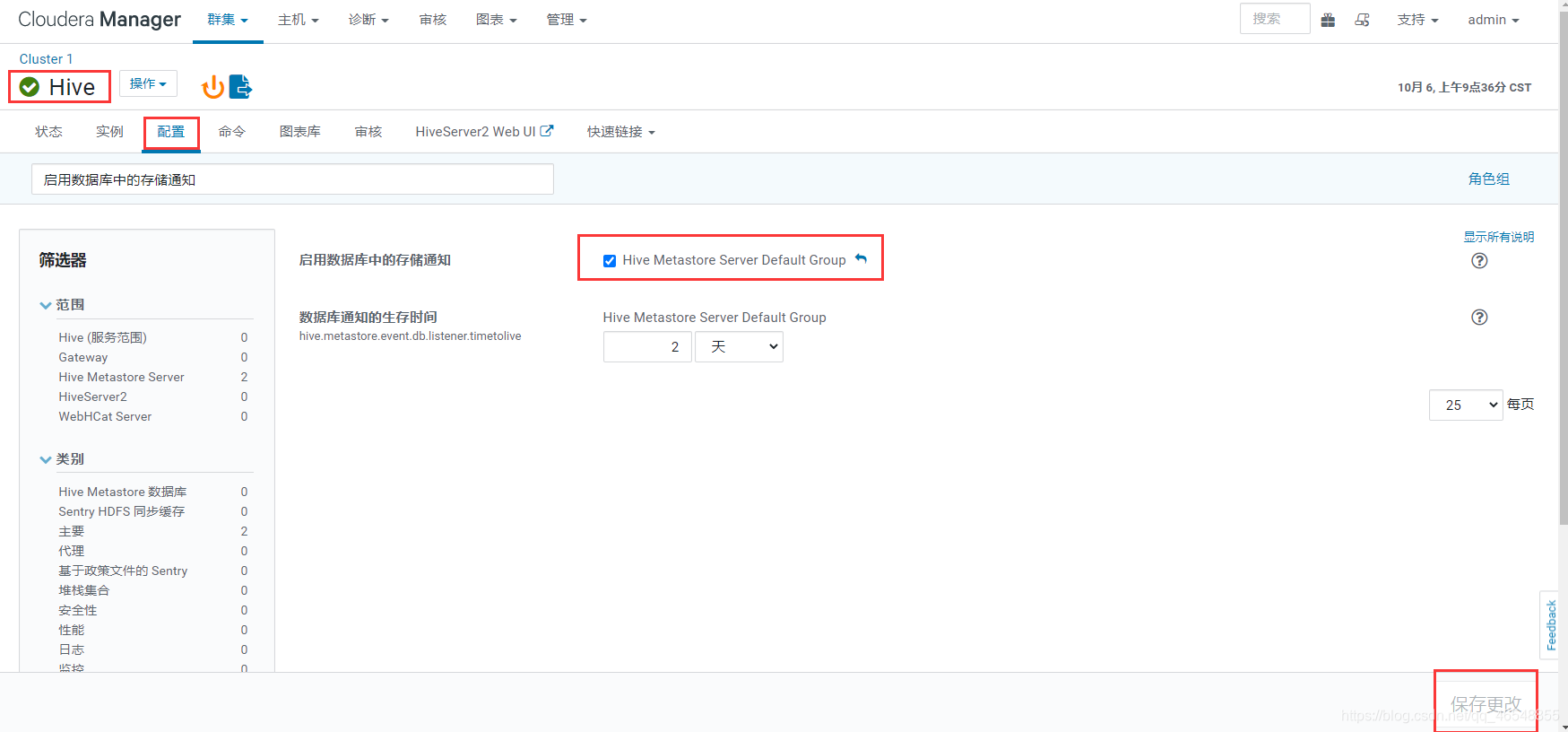Switch to the 命令 tab
Screen dimensions: 1568x732
231,132
